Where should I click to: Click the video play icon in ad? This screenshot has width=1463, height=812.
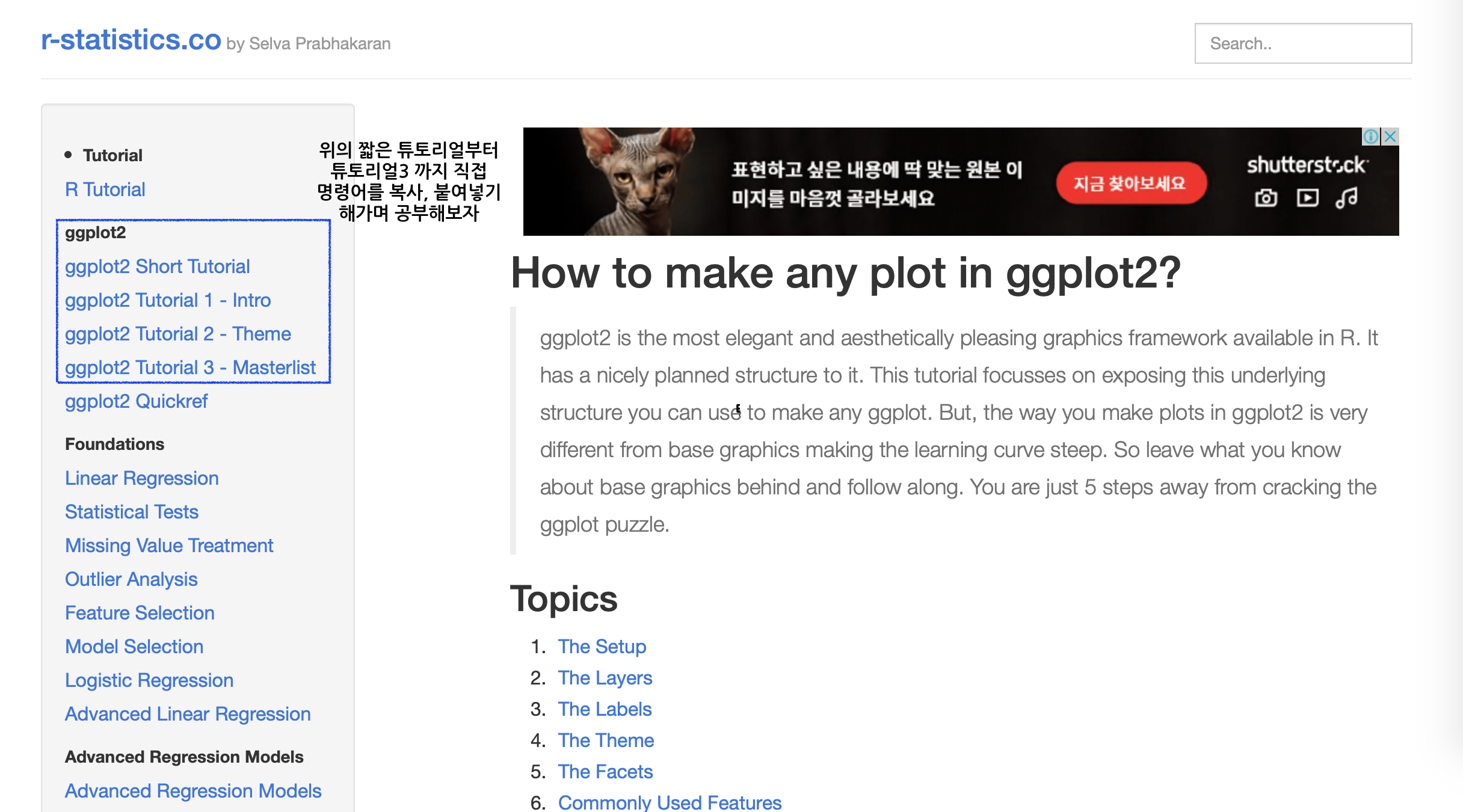click(1307, 198)
